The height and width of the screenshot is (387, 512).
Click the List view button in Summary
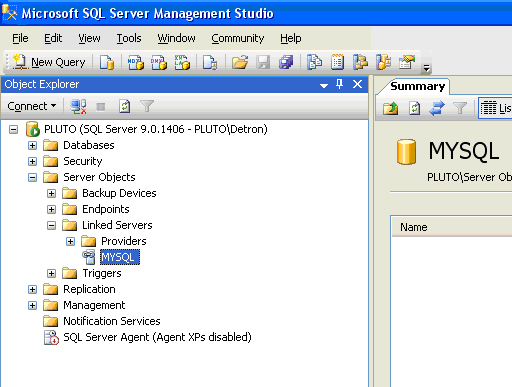pyautogui.click(x=495, y=108)
